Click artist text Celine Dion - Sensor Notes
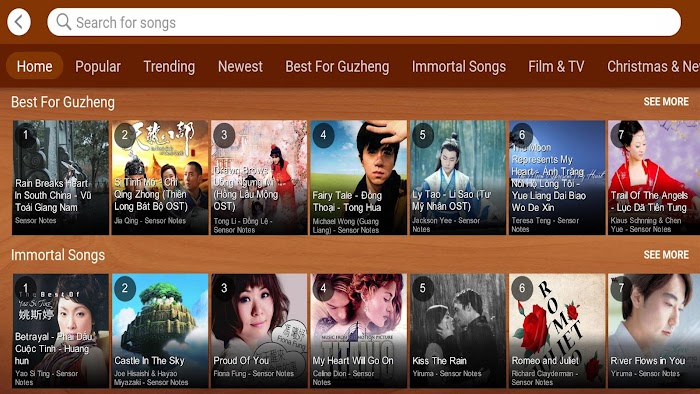Image resolution: width=700 pixels, height=394 pixels. click(343, 377)
